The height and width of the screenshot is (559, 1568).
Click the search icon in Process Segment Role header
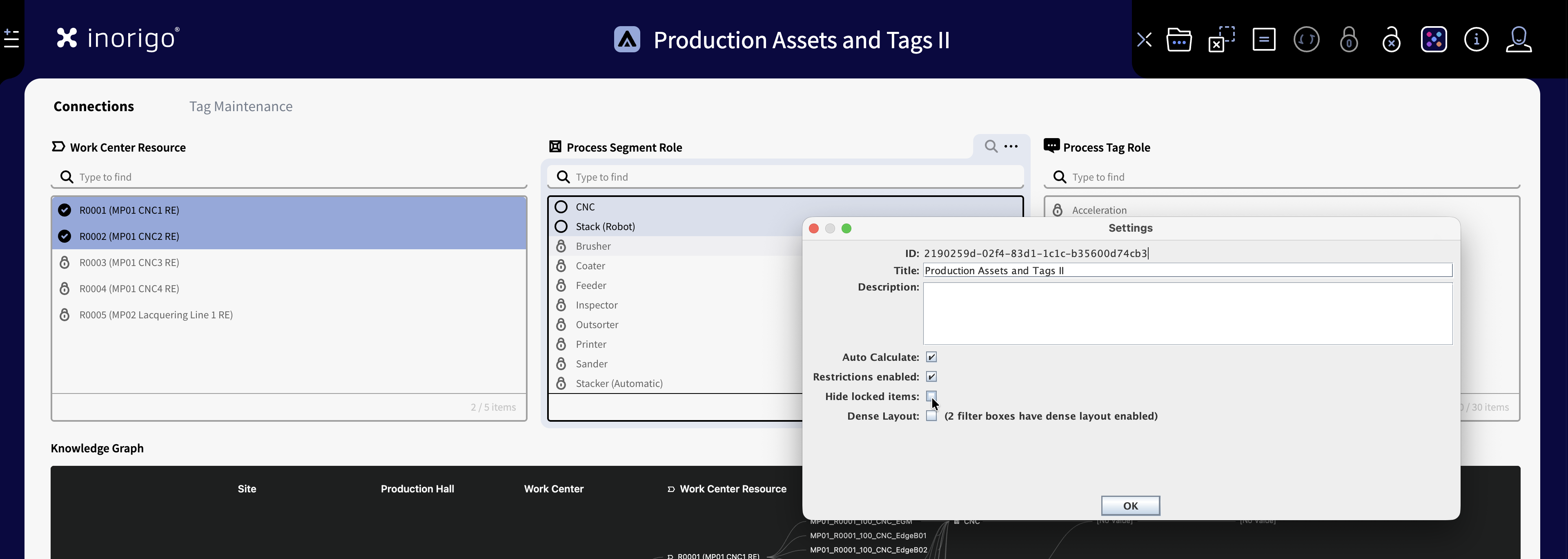coord(991,146)
